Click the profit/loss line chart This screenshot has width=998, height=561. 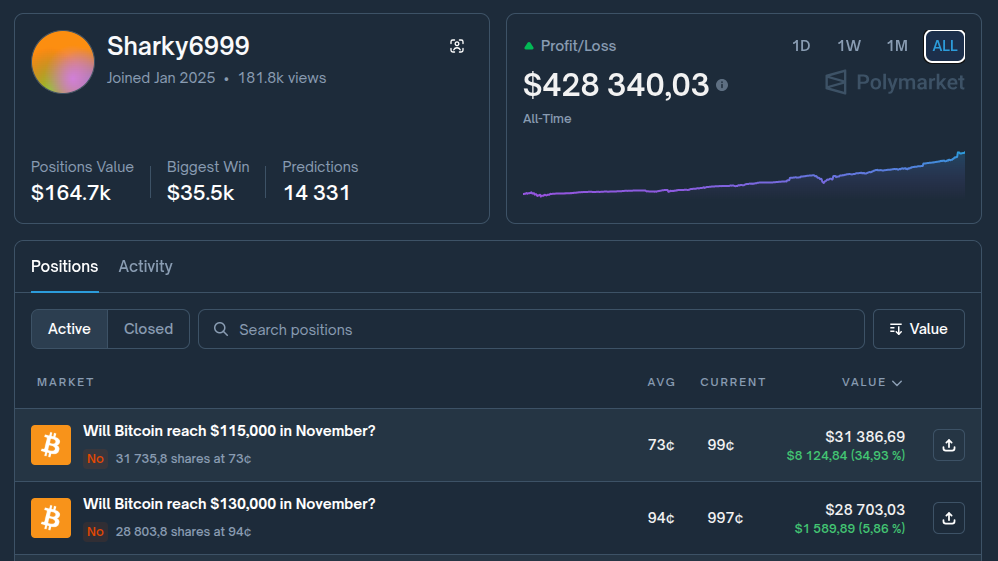pyautogui.click(x=743, y=175)
